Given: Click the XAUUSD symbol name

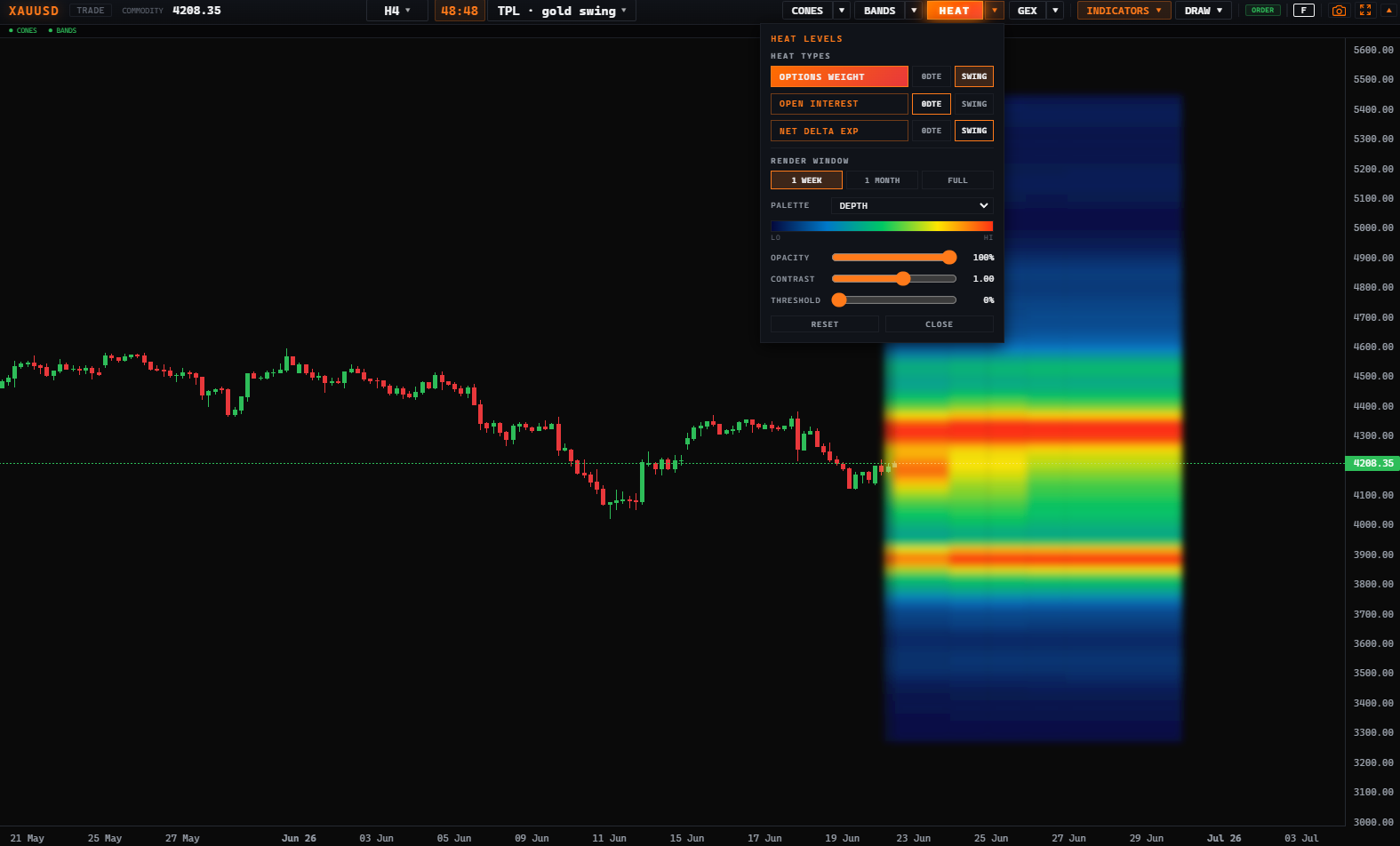Looking at the screenshot, I should pyautogui.click(x=34, y=11).
